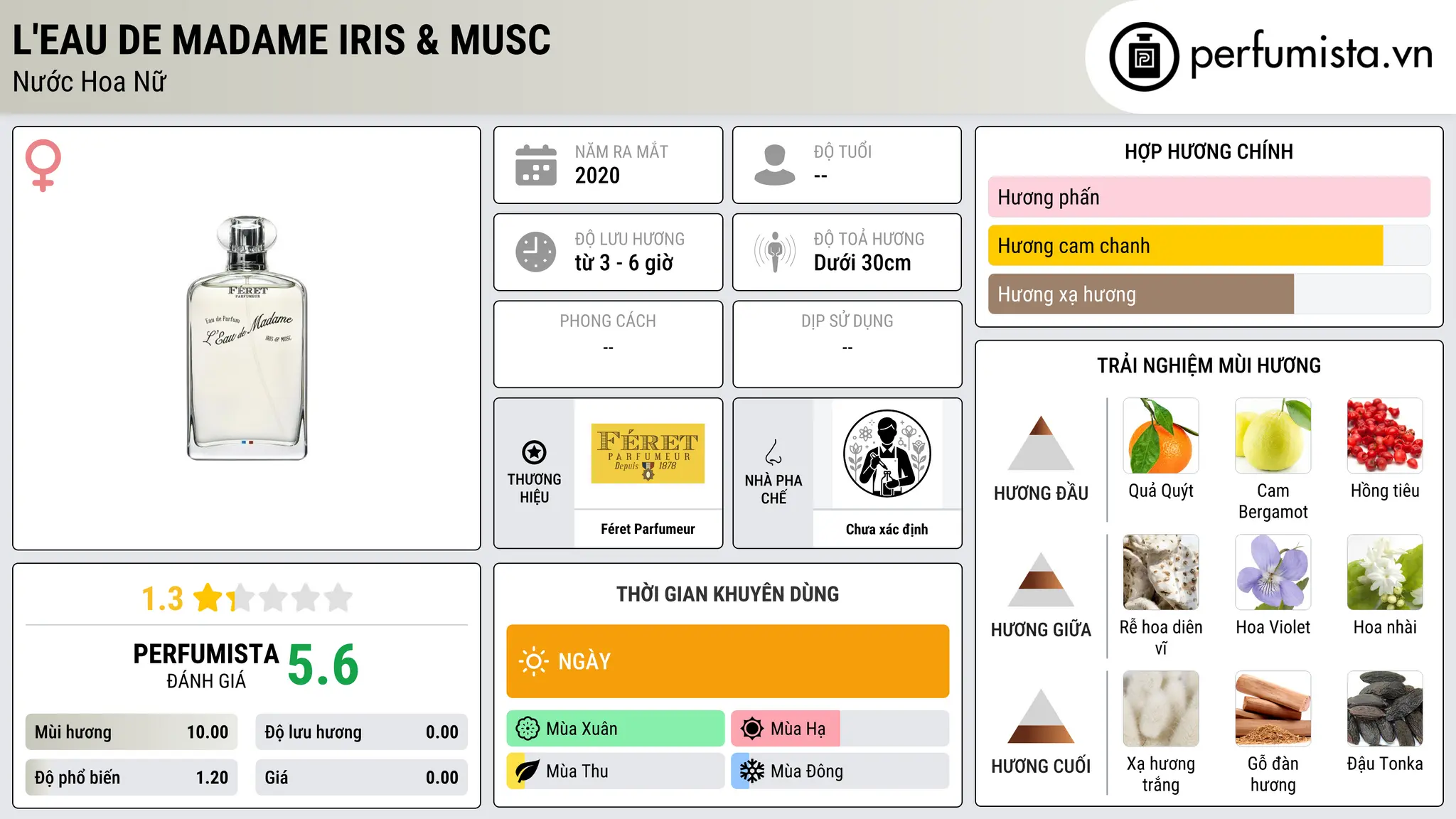The image size is (1456, 819).
Task: Click the sun icon for Mùa Hạ
Action: click(752, 729)
